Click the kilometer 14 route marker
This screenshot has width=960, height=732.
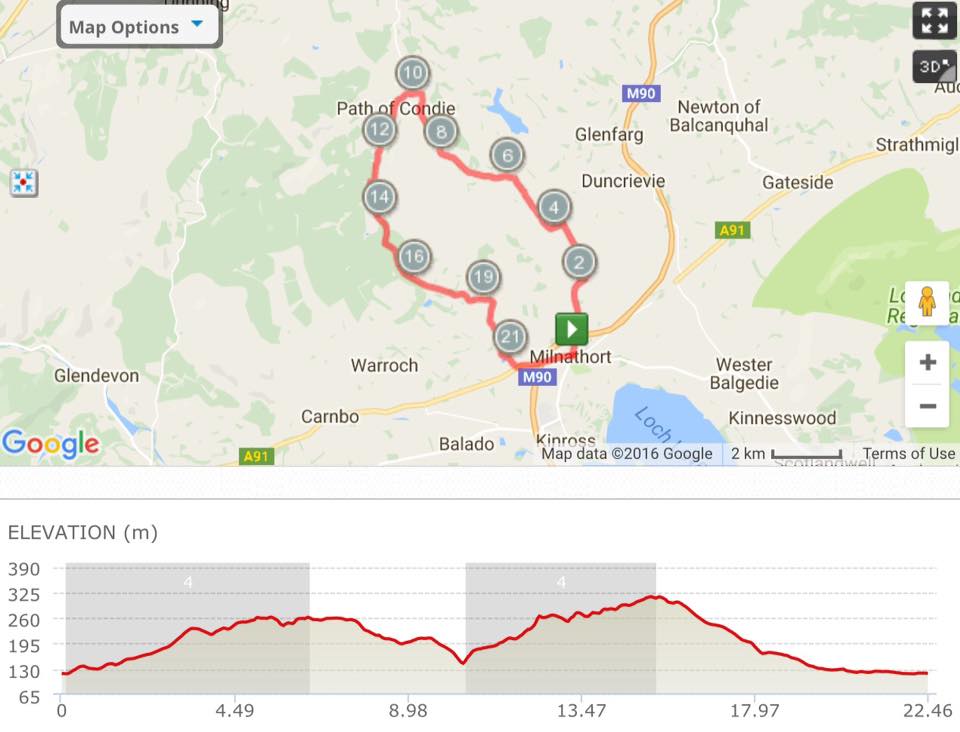click(x=378, y=197)
